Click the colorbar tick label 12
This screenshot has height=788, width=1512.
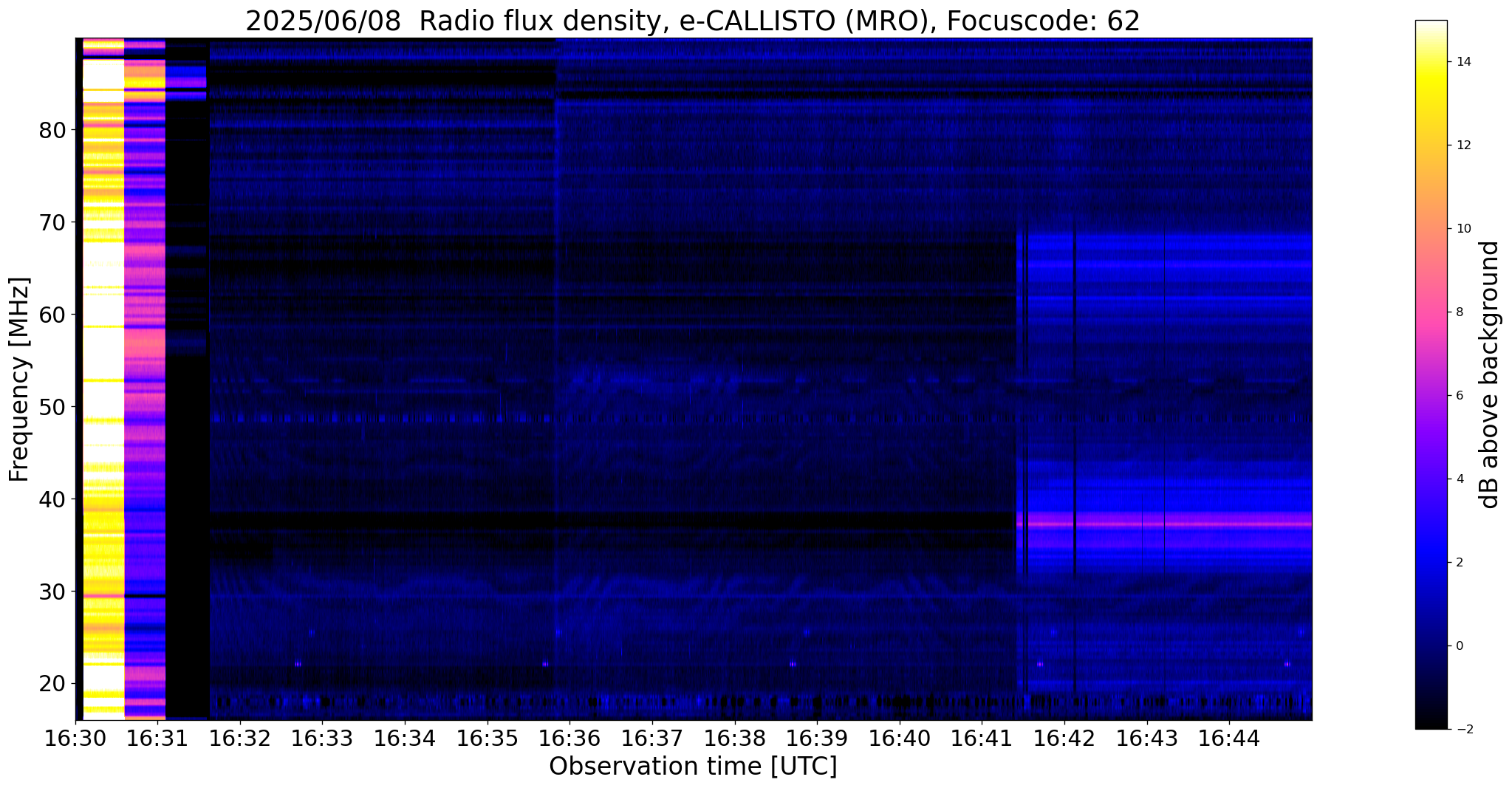pos(1463,145)
